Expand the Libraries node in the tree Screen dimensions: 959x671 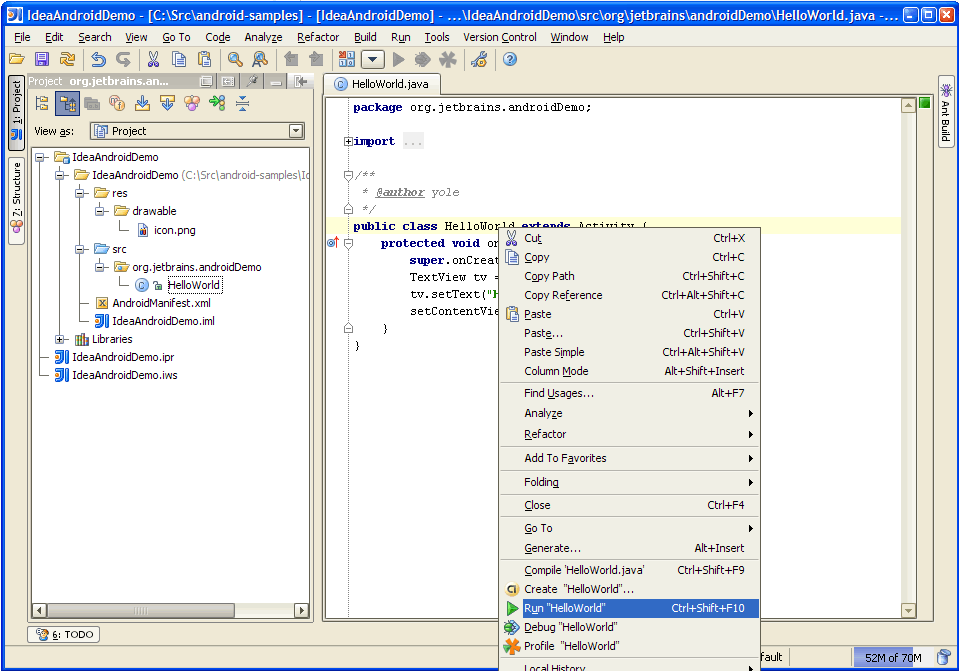(60, 339)
